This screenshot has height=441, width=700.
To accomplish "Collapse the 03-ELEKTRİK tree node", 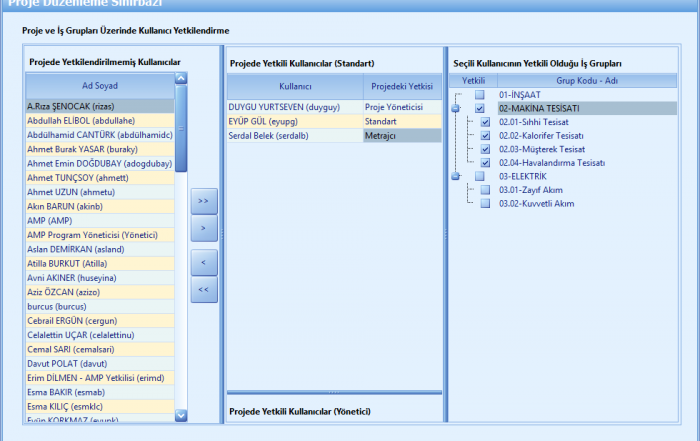I will tap(456, 176).
